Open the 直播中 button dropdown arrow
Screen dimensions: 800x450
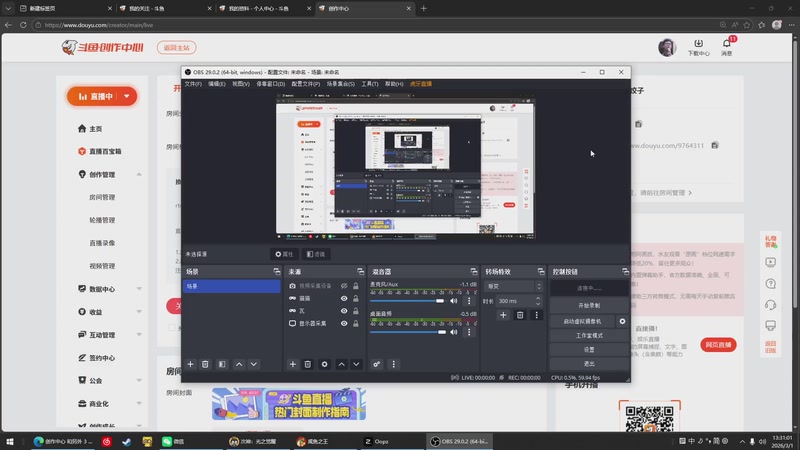pyautogui.click(x=127, y=96)
